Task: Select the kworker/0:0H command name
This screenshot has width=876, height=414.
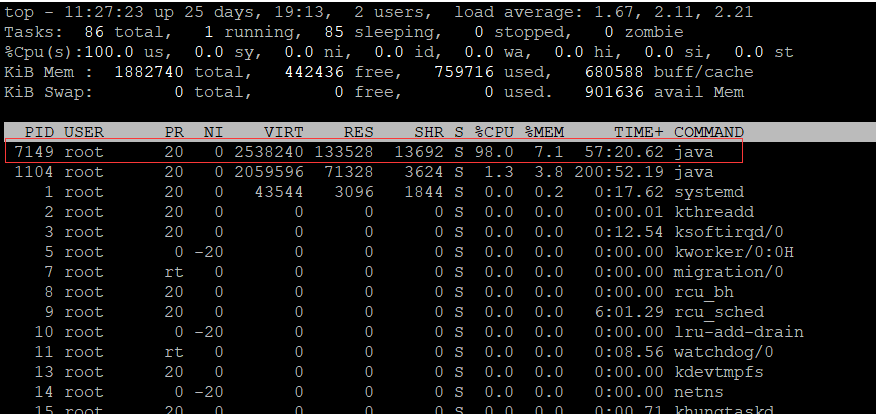Action: point(734,253)
